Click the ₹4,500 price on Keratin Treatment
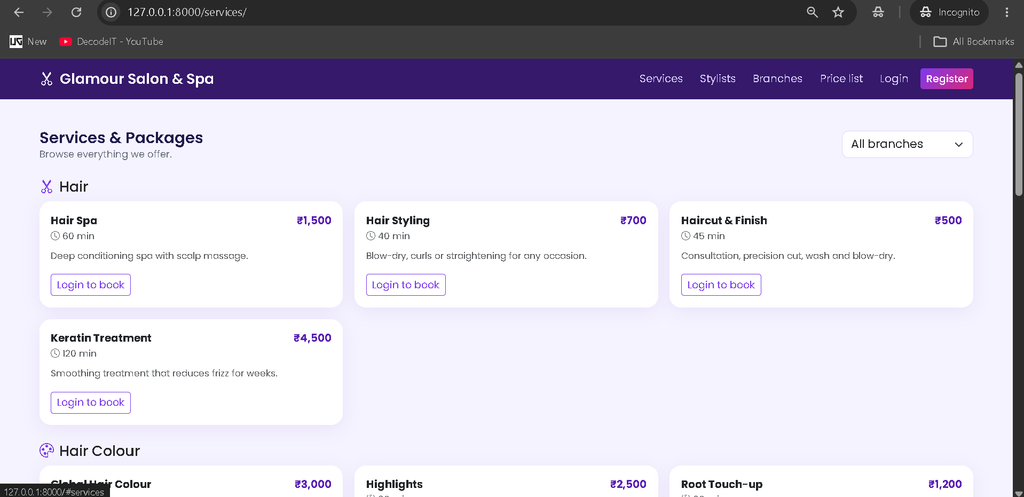Screen dimensions: 1024x497 pyautogui.click(x=312, y=338)
